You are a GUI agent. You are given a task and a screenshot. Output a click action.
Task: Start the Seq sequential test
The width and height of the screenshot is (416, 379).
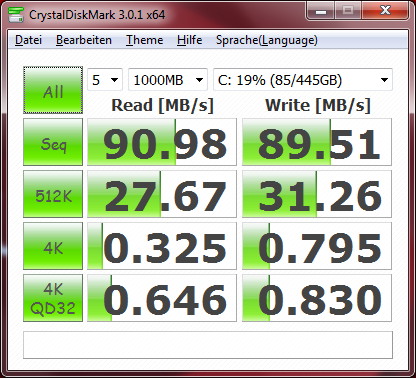53,142
